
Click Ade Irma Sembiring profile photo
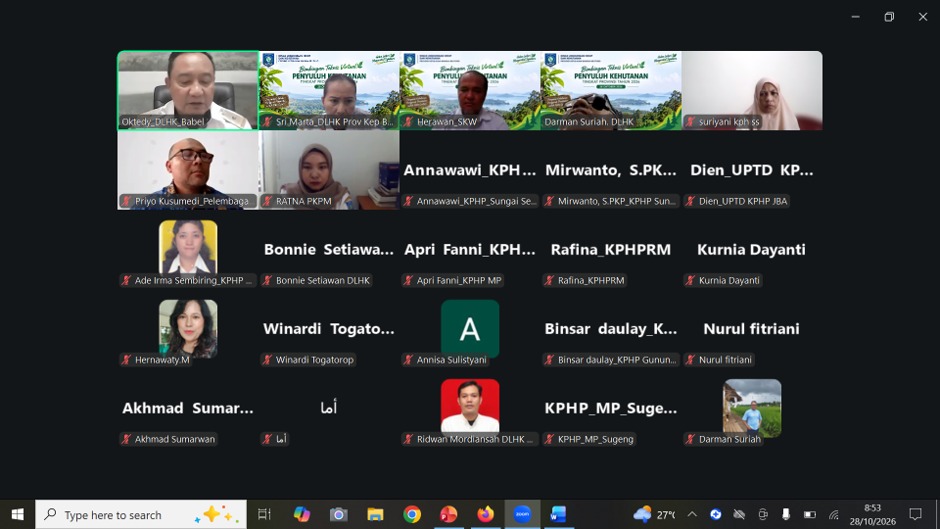click(188, 247)
